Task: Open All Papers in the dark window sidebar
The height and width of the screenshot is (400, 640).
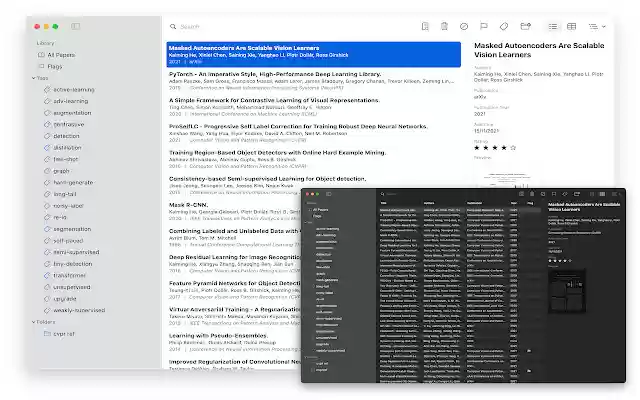Action: click(320, 209)
